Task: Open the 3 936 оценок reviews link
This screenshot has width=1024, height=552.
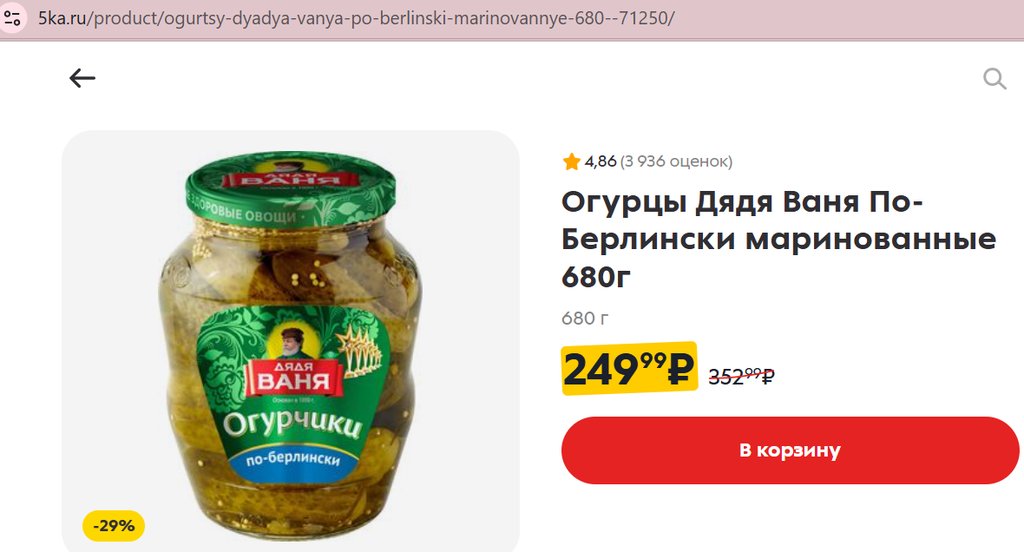Action: pos(676,161)
